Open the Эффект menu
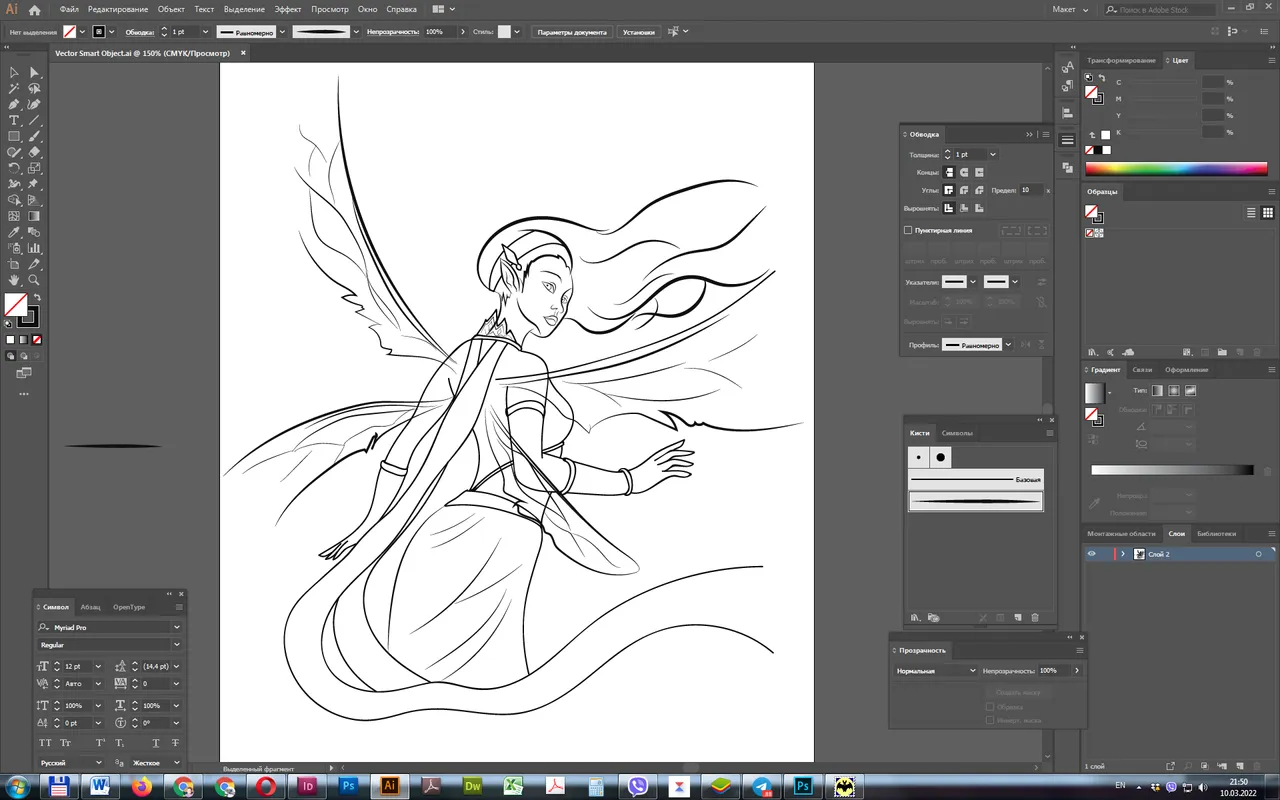 (288, 9)
